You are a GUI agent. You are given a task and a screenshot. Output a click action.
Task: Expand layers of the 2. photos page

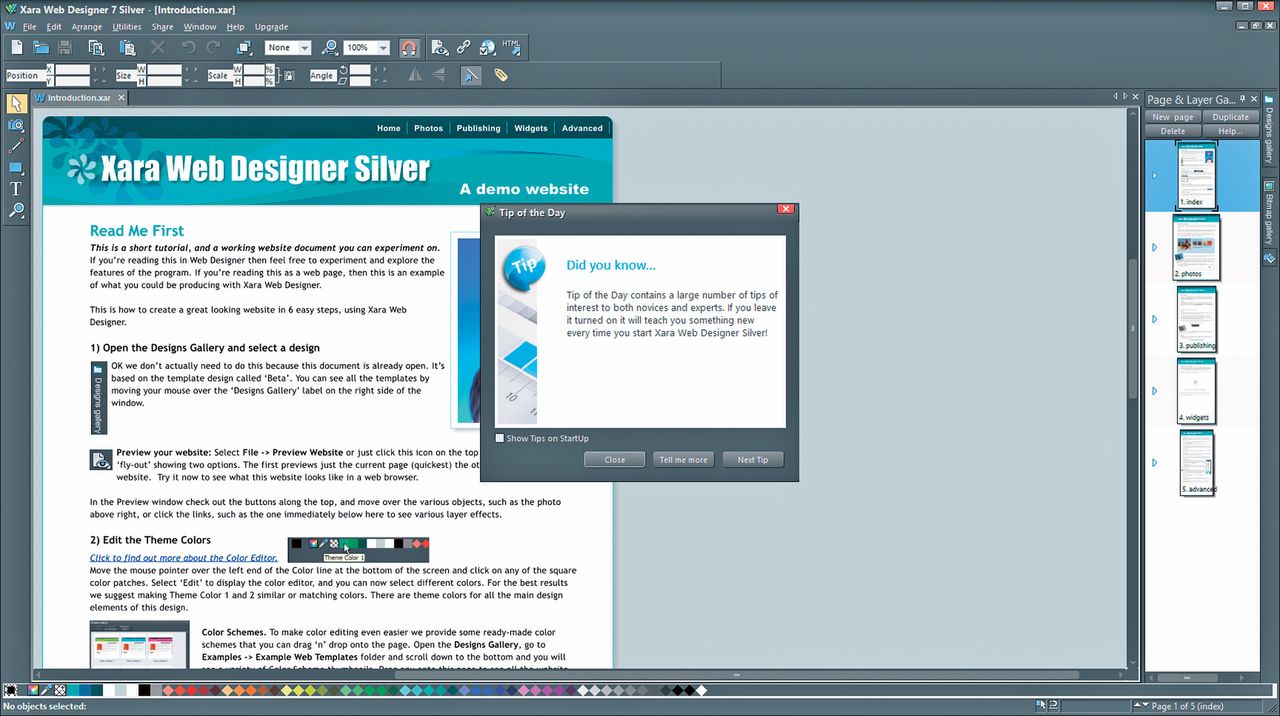click(1154, 247)
